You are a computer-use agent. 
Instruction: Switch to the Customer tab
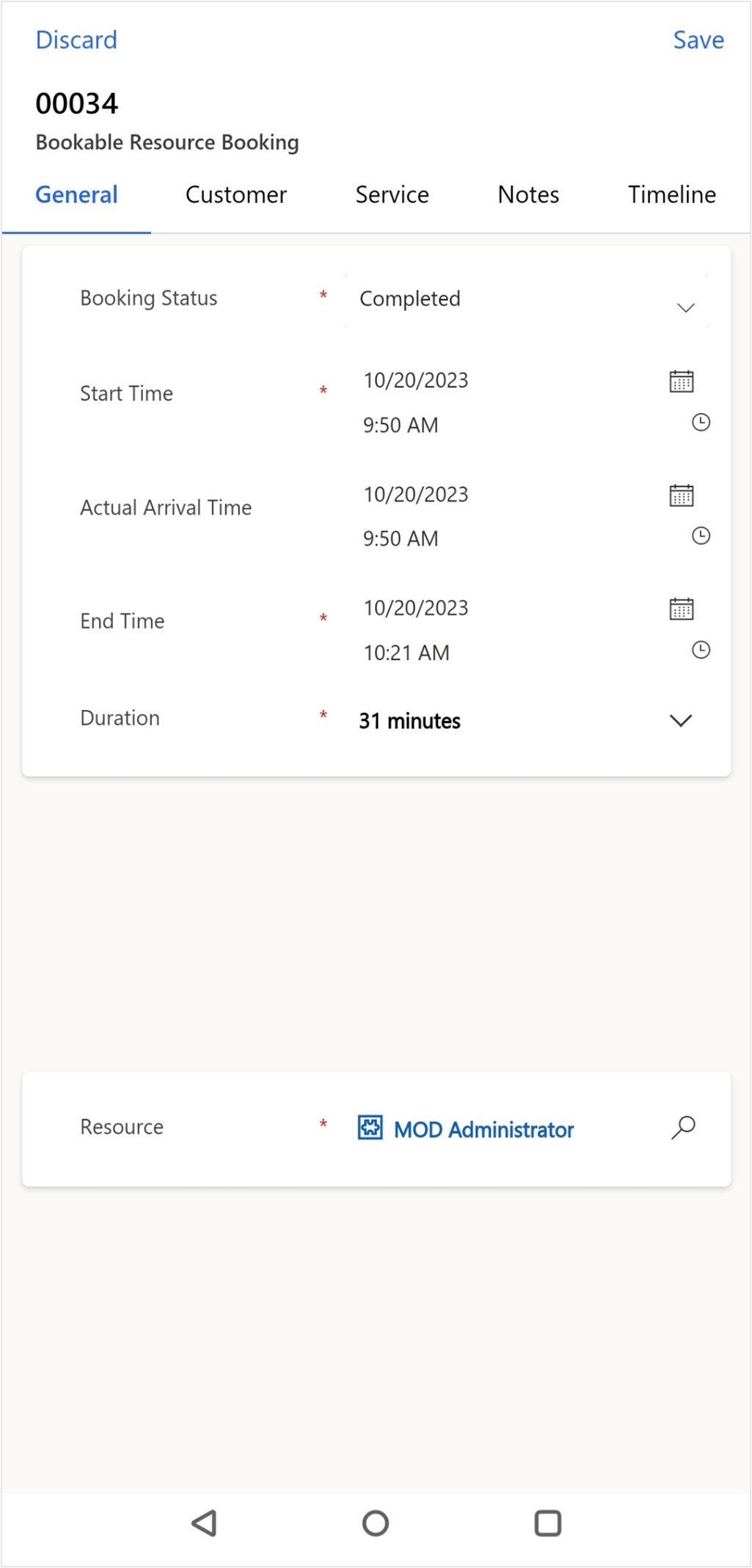(x=236, y=195)
